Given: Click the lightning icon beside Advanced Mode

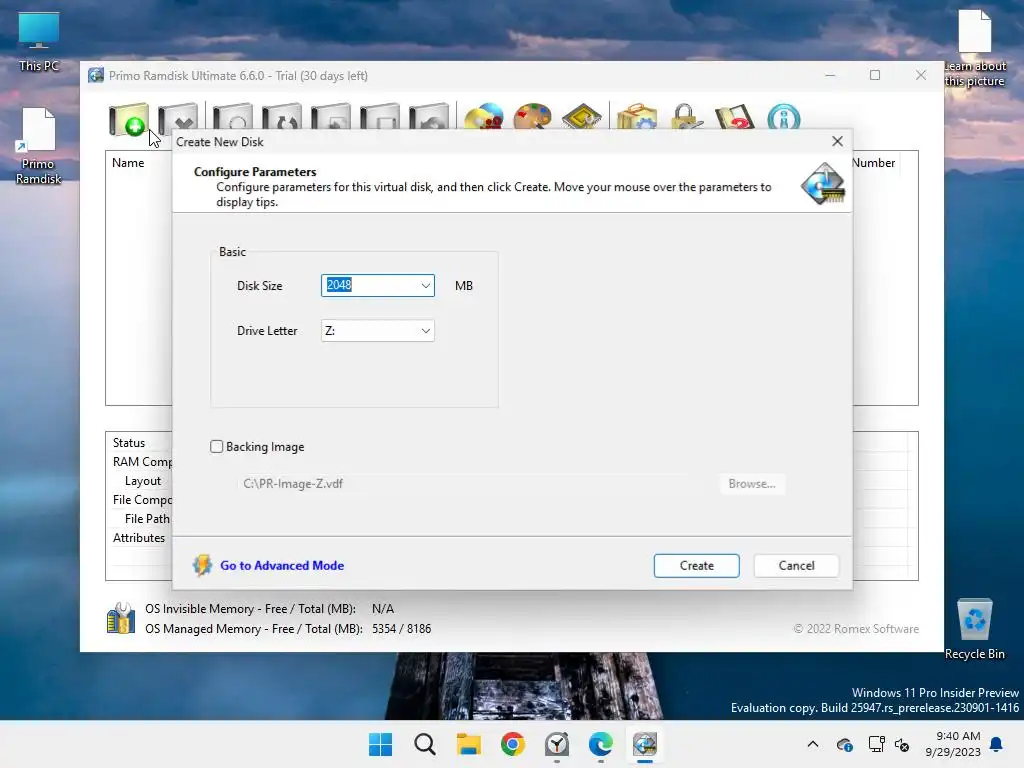Looking at the screenshot, I should [202, 565].
